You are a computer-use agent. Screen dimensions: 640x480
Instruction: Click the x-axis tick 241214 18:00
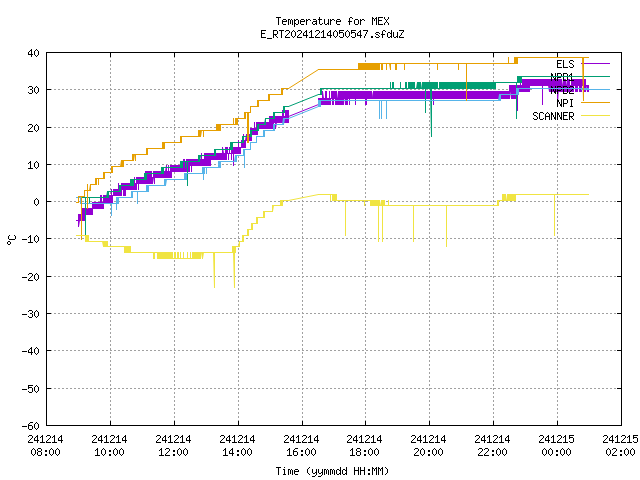point(364,446)
